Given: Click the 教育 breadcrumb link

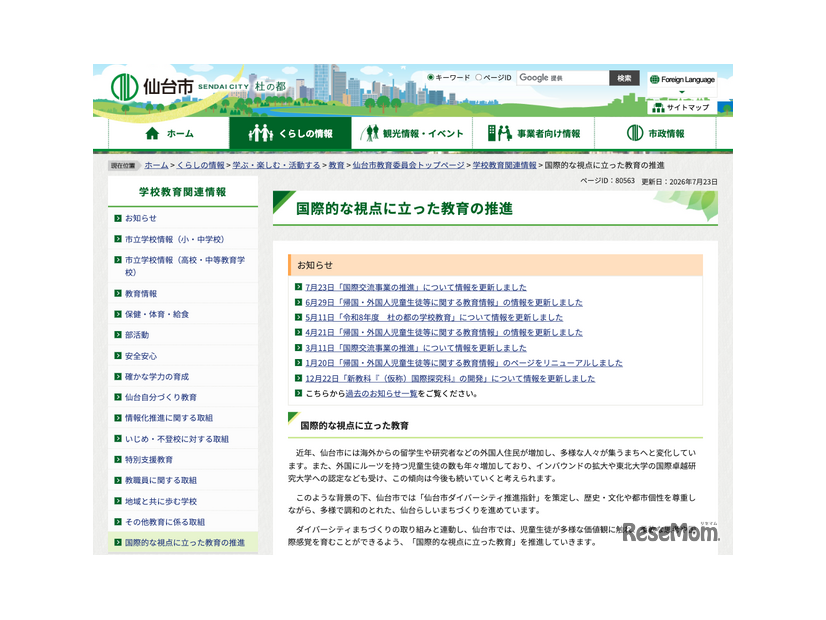Looking at the screenshot, I should point(337,165).
